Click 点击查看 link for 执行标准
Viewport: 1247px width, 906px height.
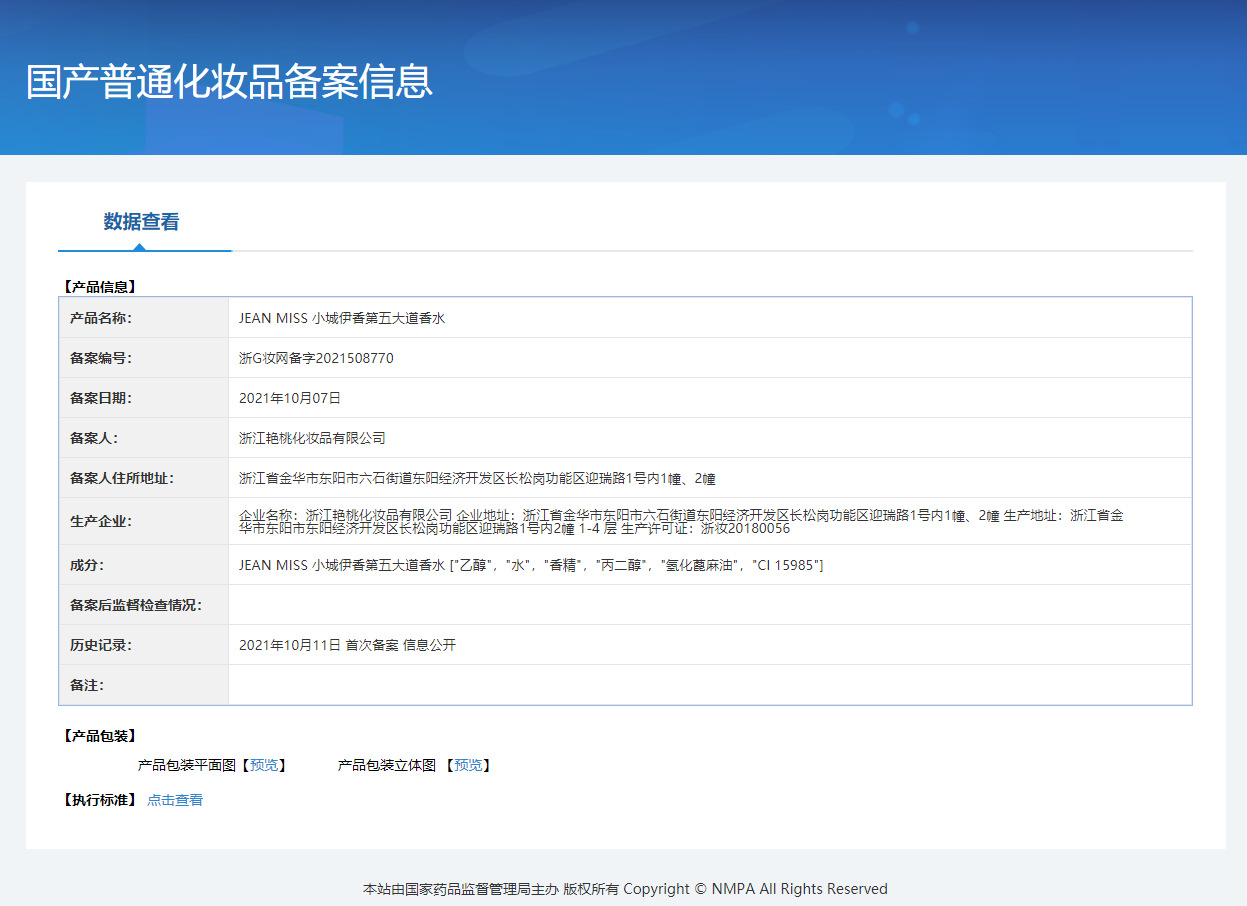175,800
